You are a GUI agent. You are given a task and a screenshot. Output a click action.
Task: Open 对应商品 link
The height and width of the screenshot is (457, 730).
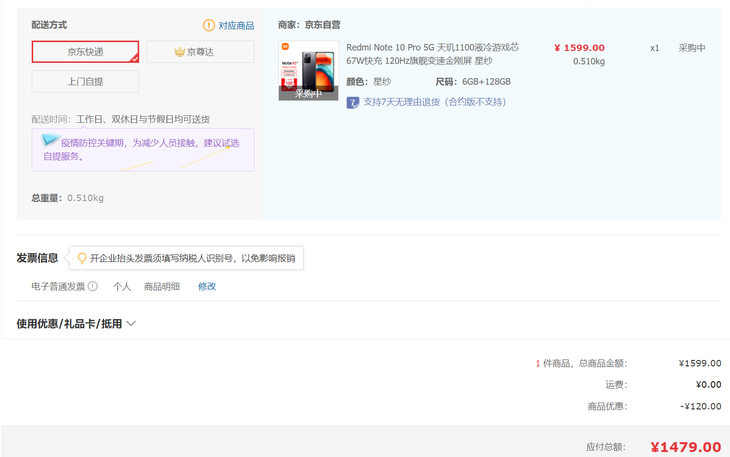[x=236, y=25]
